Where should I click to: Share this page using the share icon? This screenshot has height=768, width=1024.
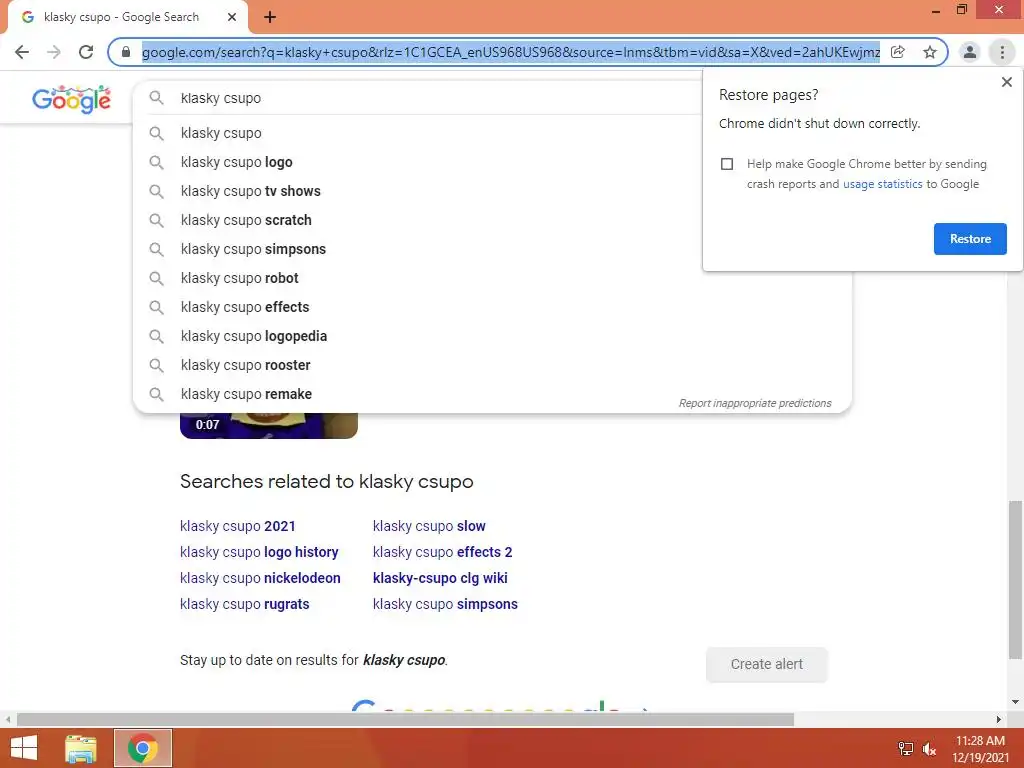coord(898,52)
